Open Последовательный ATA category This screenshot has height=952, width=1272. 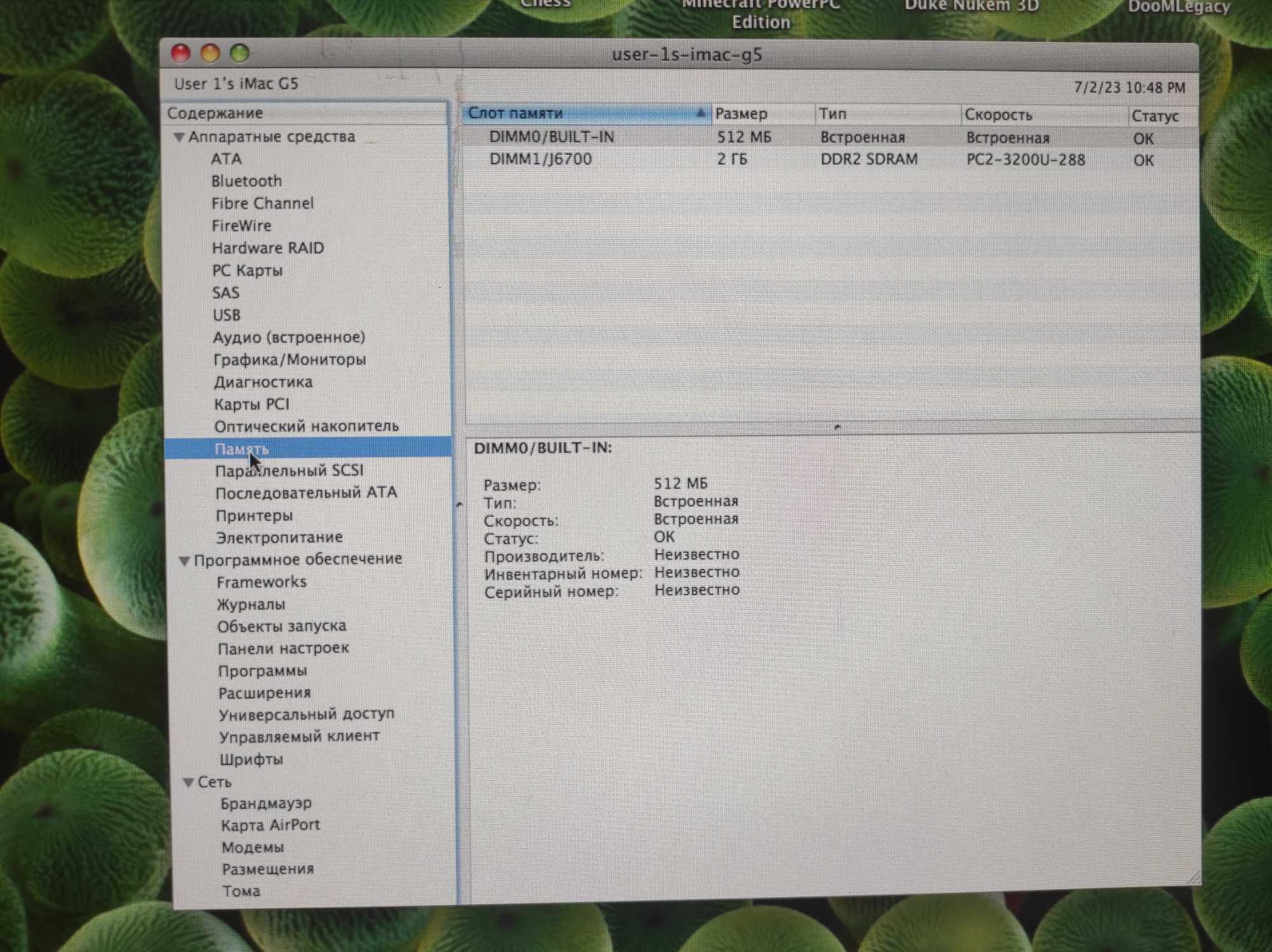point(307,493)
